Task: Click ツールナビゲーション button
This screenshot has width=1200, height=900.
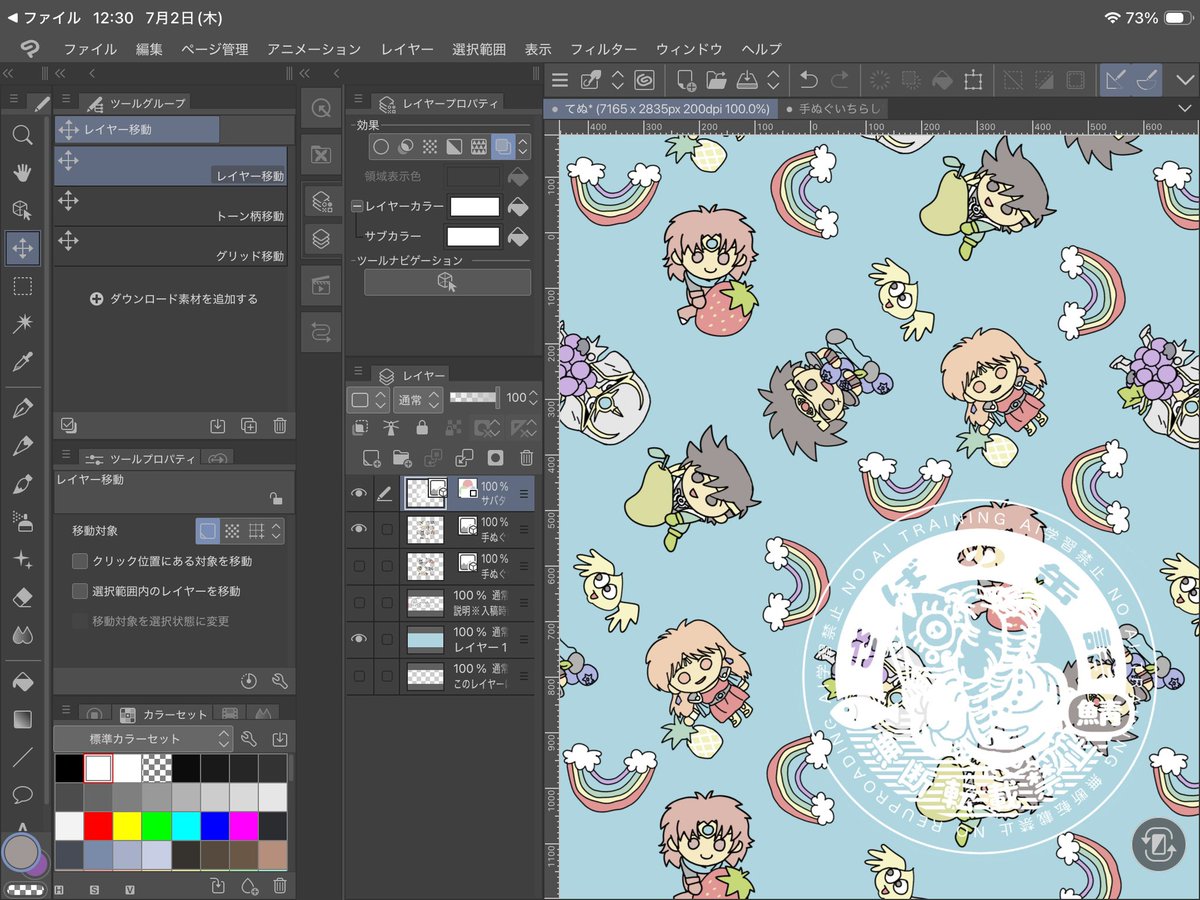Action: point(447,283)
